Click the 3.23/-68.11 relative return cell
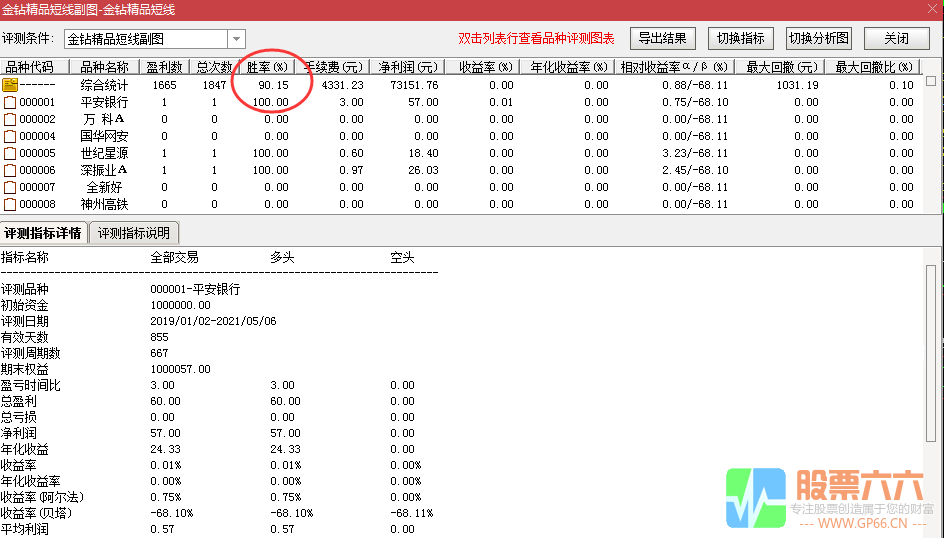 pyautogui.click(x=695, y=153)
